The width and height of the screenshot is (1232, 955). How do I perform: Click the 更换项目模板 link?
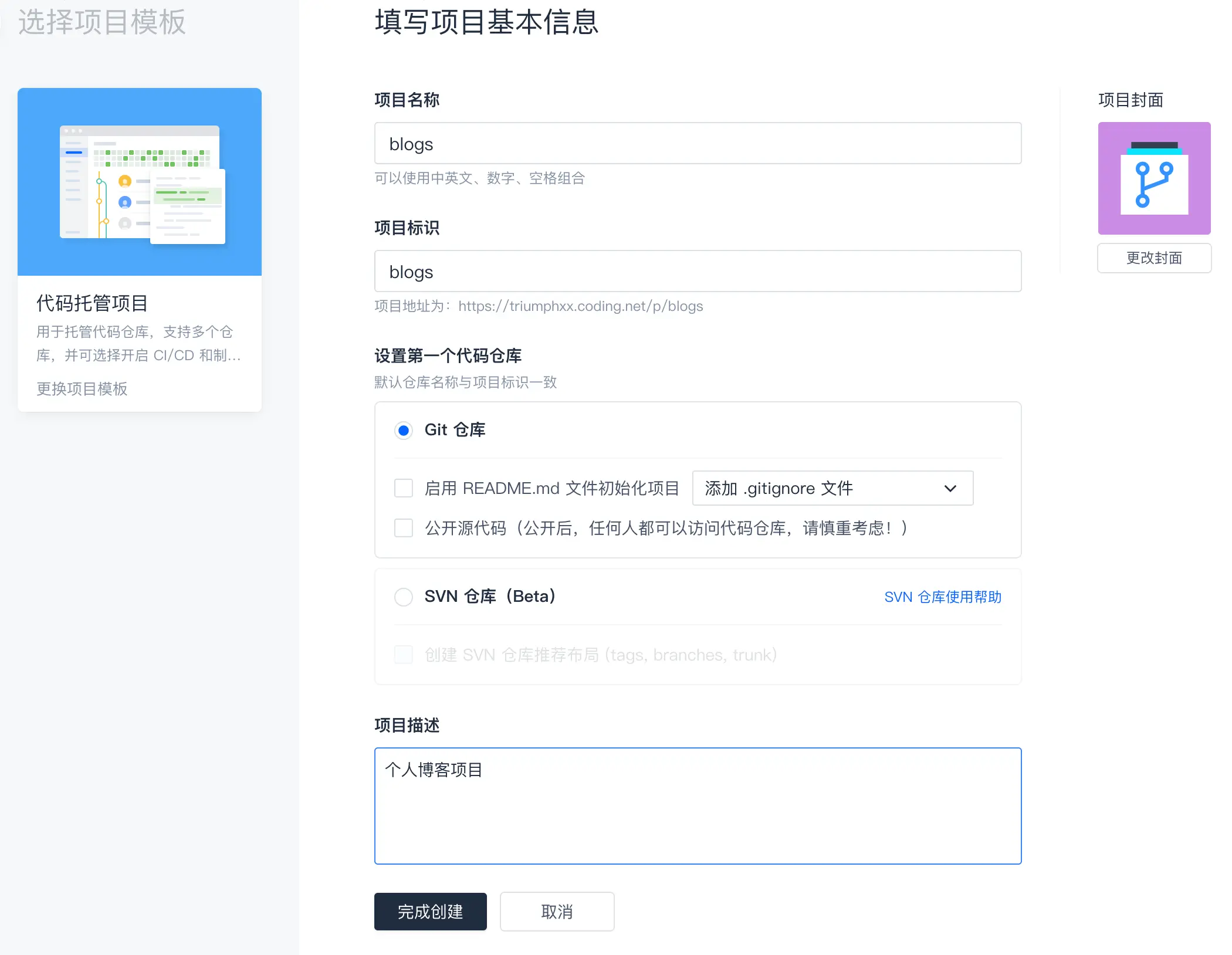coord(82,389)
